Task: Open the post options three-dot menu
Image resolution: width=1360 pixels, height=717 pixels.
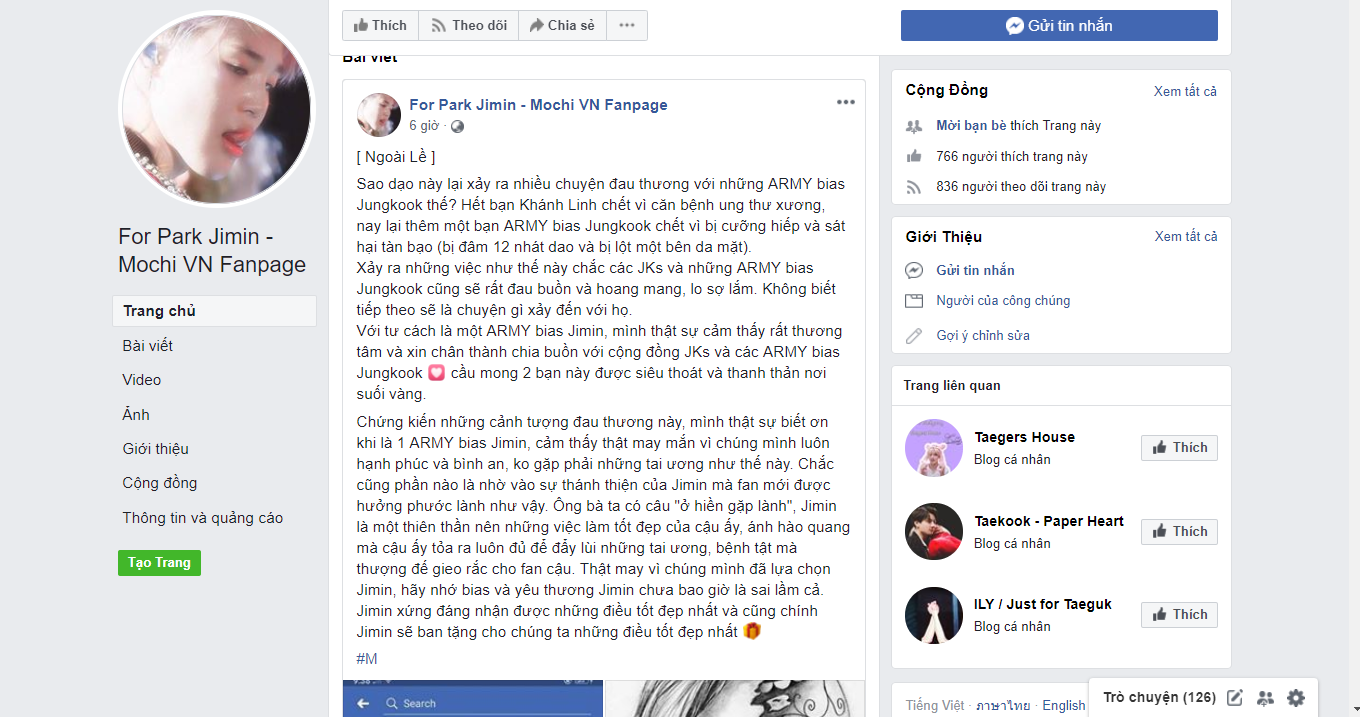Action: tap(846, 102)
